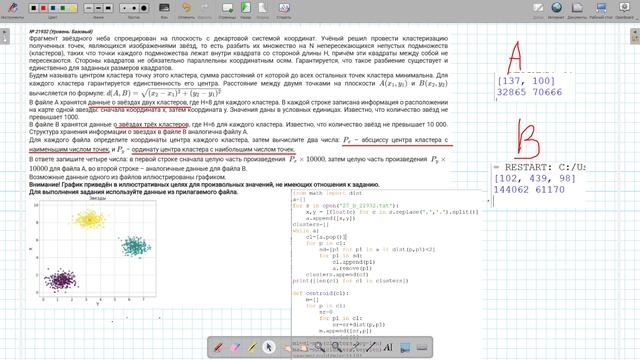This screenshot has width=640, height=360.
Task: Undo the last action
Action: tap(186, 10)
